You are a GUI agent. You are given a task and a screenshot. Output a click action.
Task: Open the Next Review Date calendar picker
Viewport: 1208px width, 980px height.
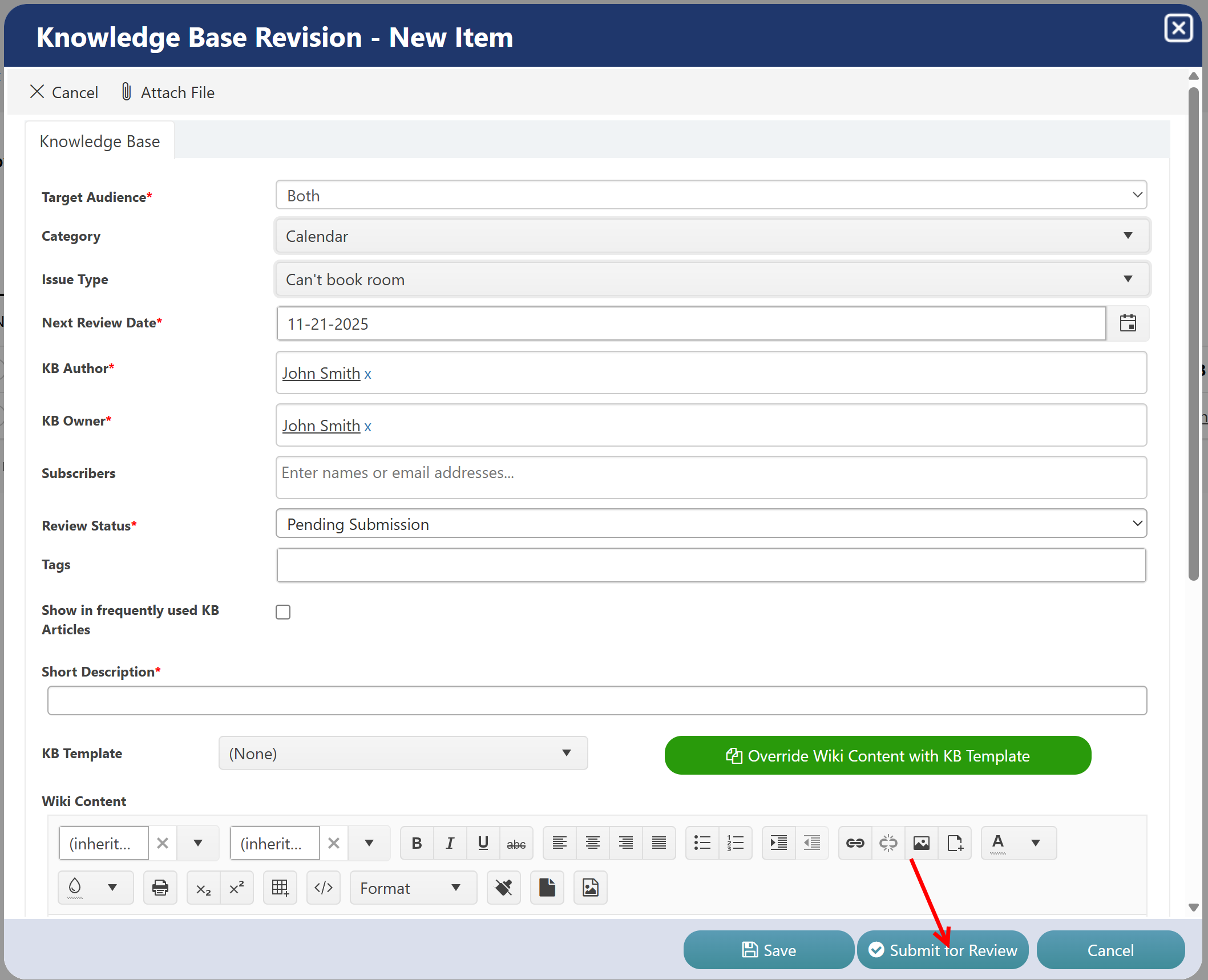coord(1128,323)
